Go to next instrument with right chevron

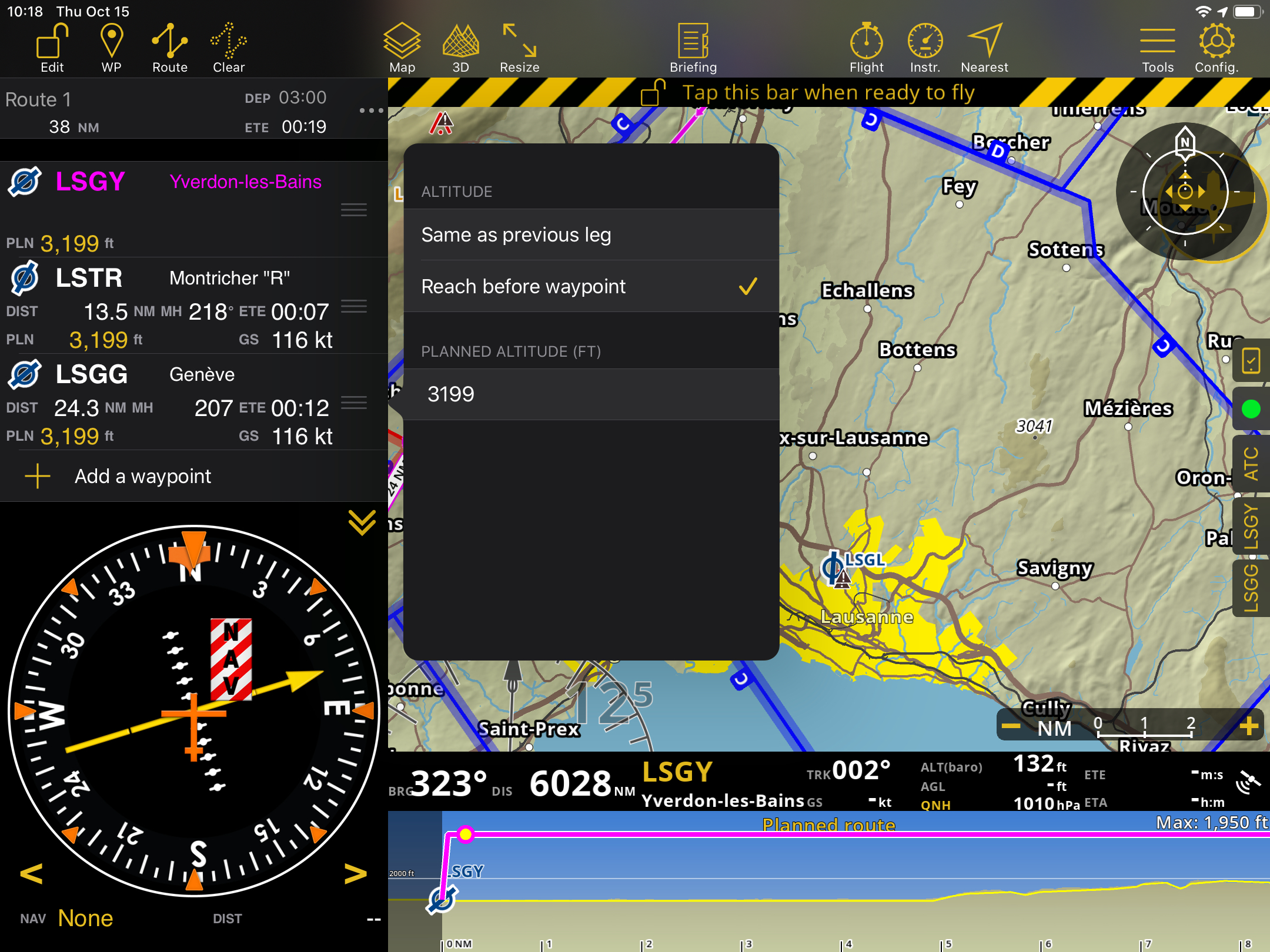355,874
